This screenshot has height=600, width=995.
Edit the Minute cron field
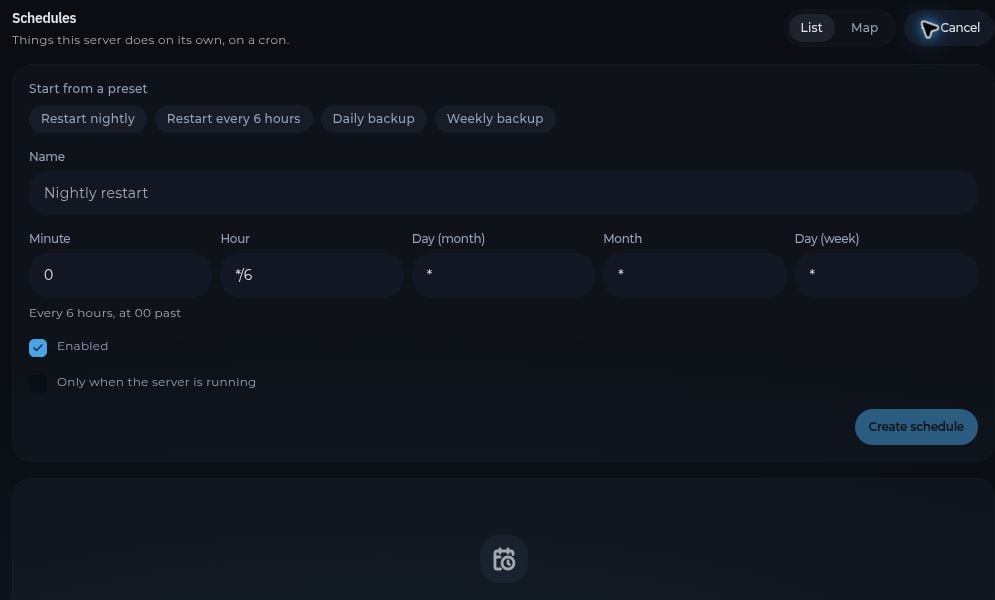tap(121, 275)
